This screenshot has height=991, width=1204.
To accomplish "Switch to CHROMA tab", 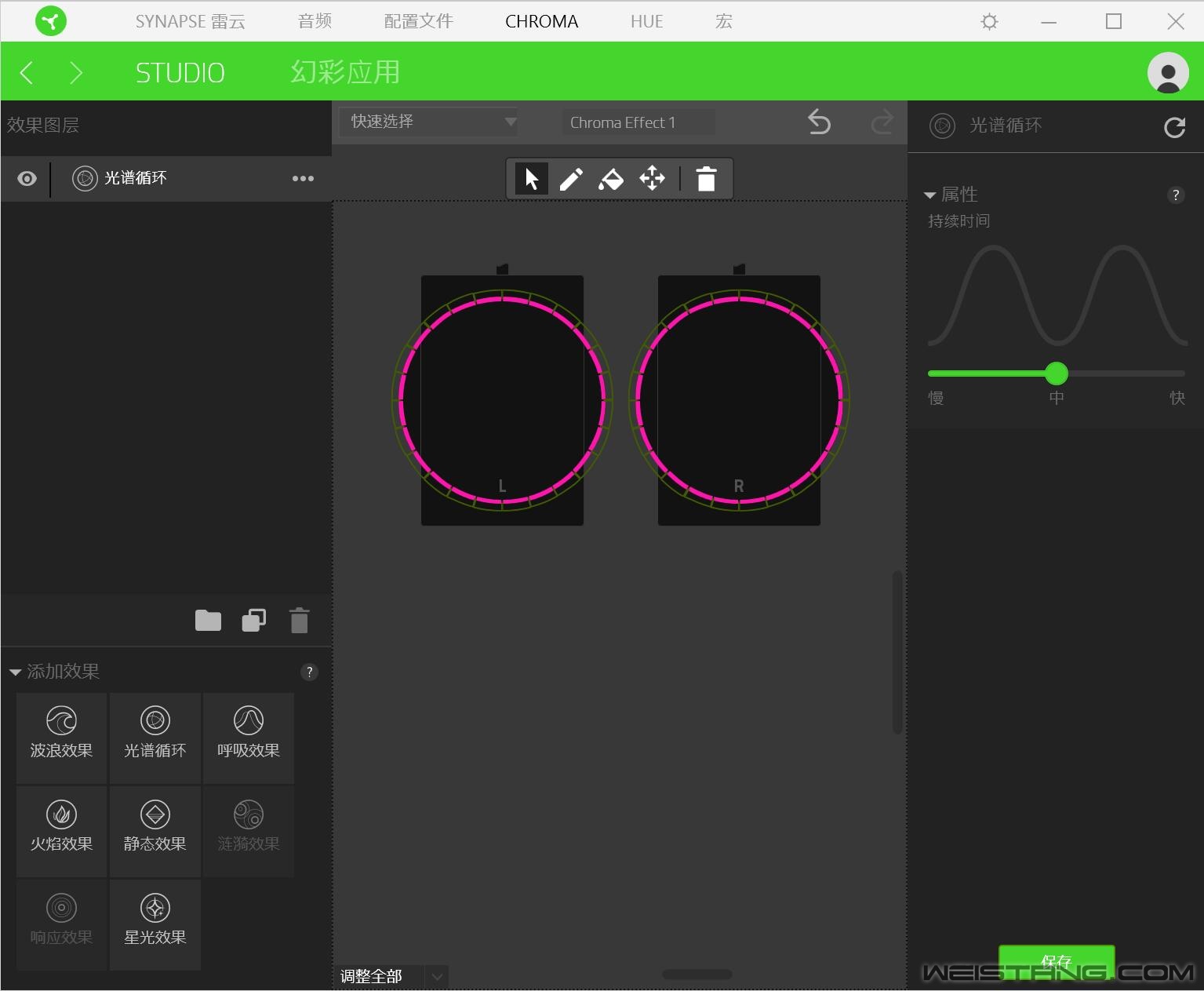I will (541, 21).
